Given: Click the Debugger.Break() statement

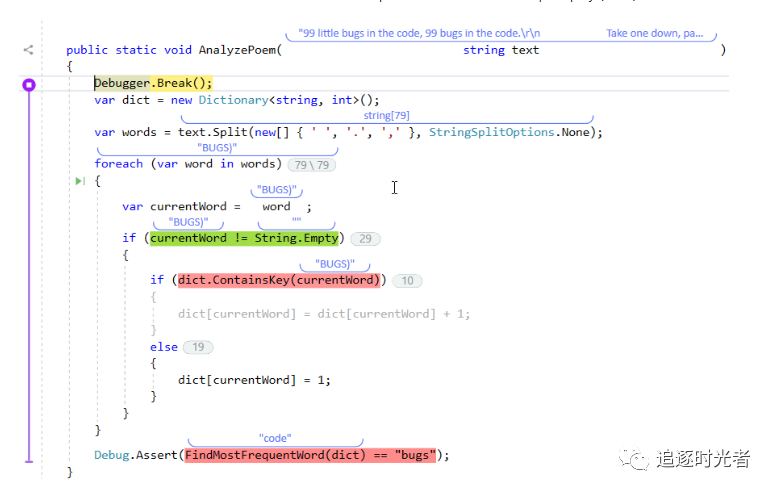Looking at the screenshot, I should pyautogui.click(x=153, y=83).
